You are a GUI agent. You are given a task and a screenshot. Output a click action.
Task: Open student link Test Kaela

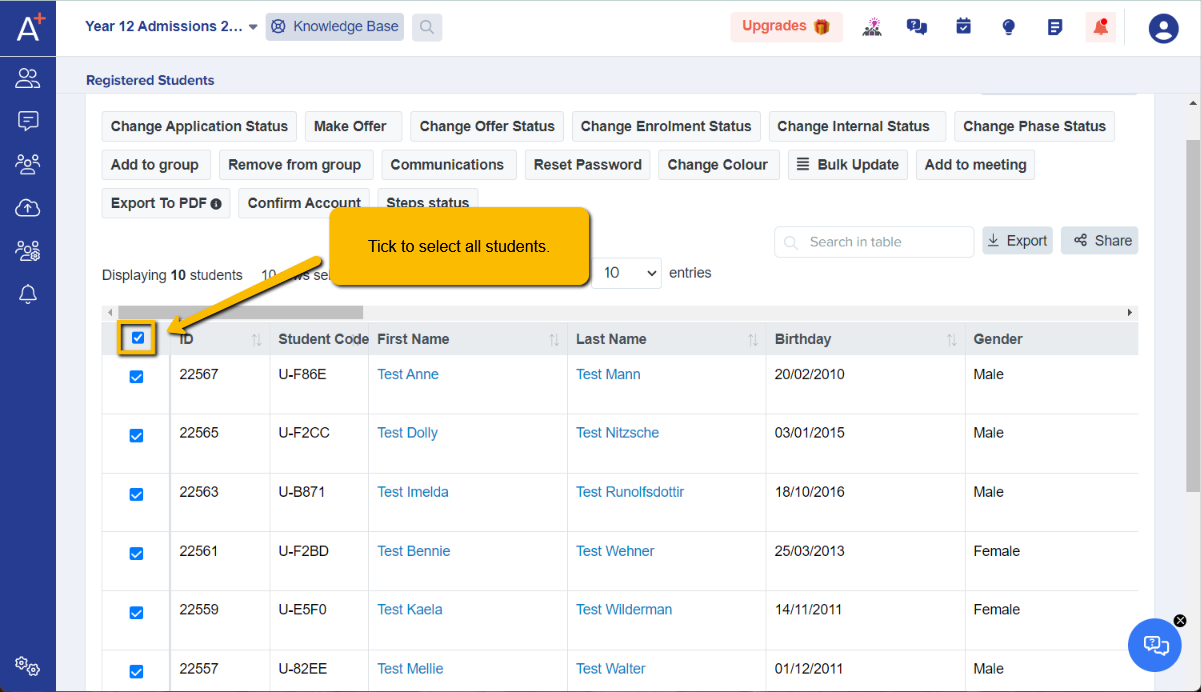(x=410, y=609)
